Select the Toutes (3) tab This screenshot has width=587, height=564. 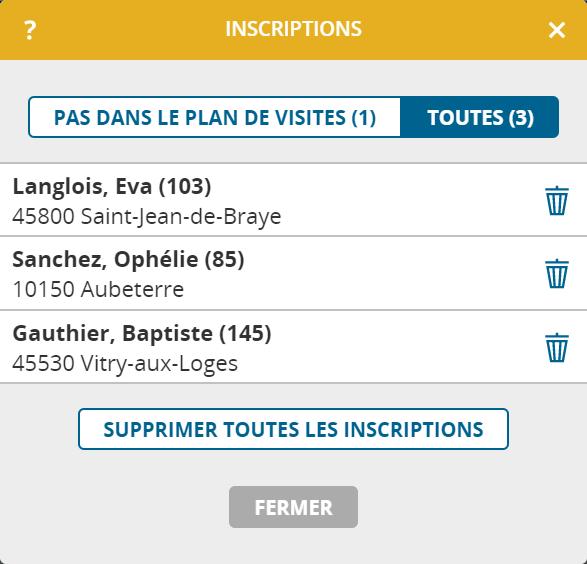[x=480, y=117]
